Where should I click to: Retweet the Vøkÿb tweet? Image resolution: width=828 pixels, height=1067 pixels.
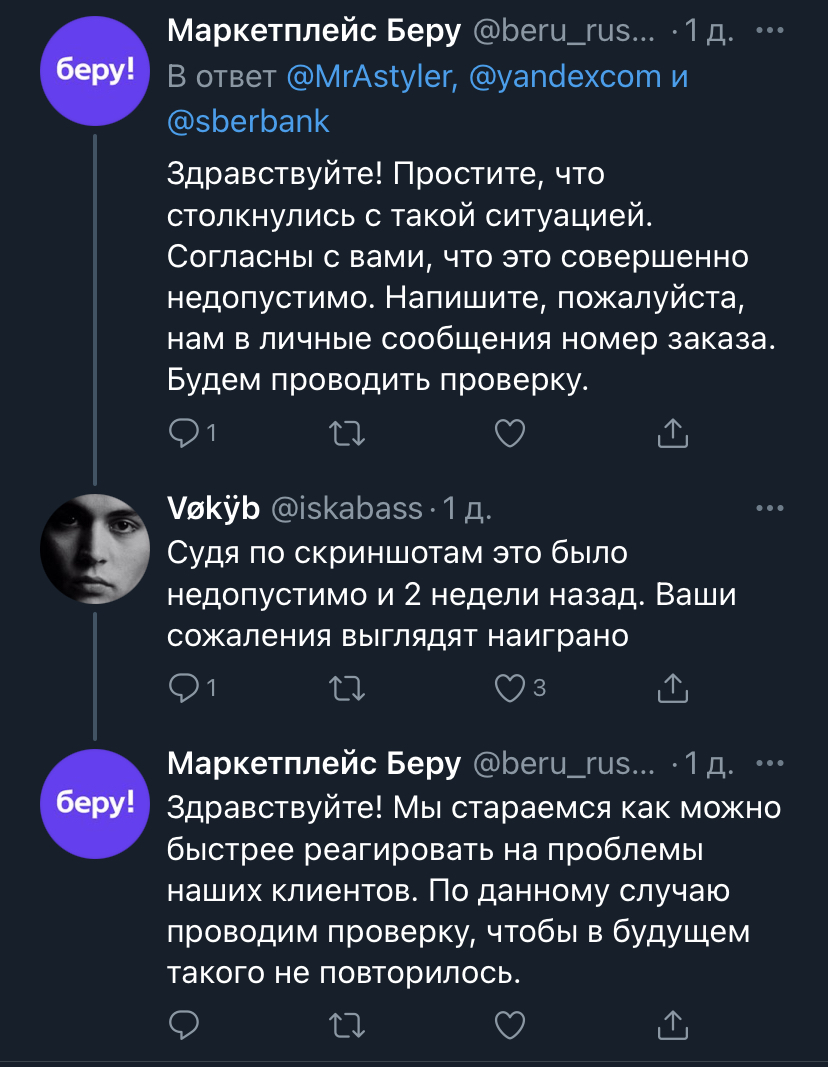click(x=346, y=687)
